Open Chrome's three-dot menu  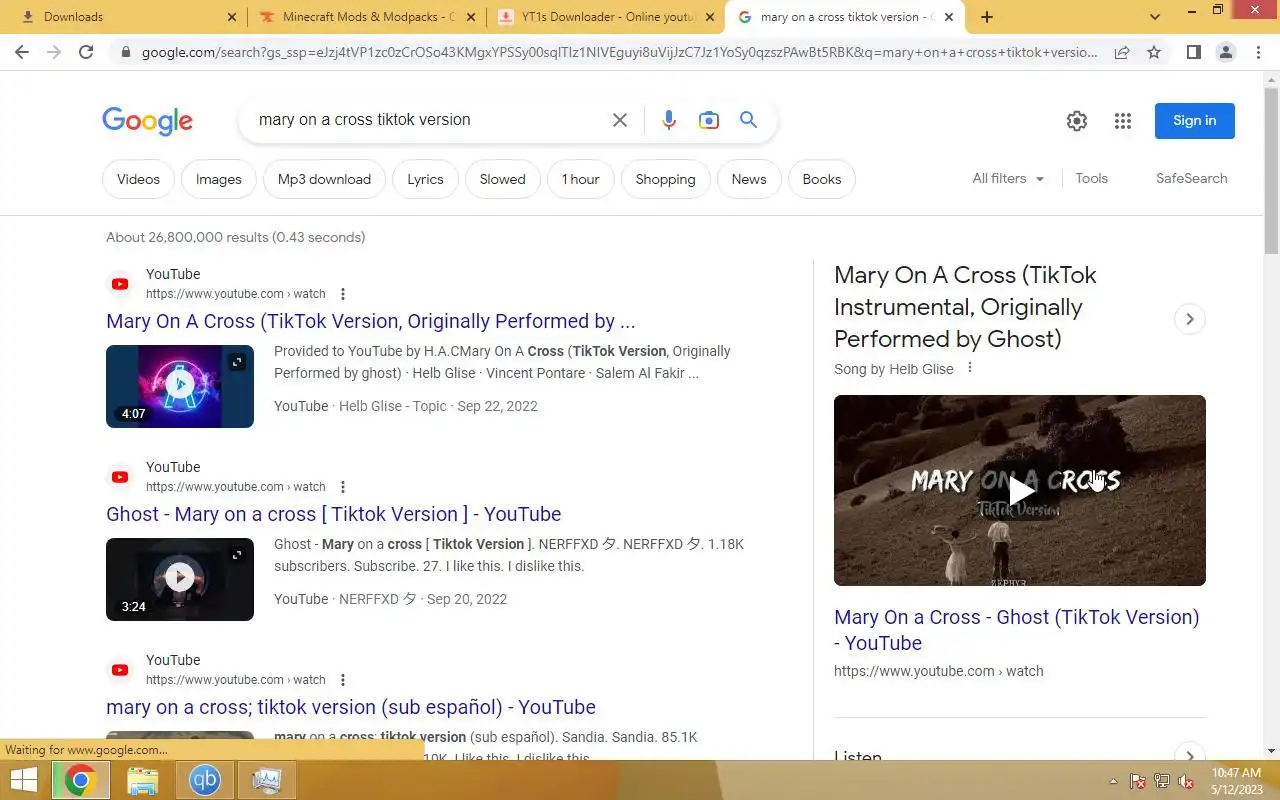coord(1258,52)
